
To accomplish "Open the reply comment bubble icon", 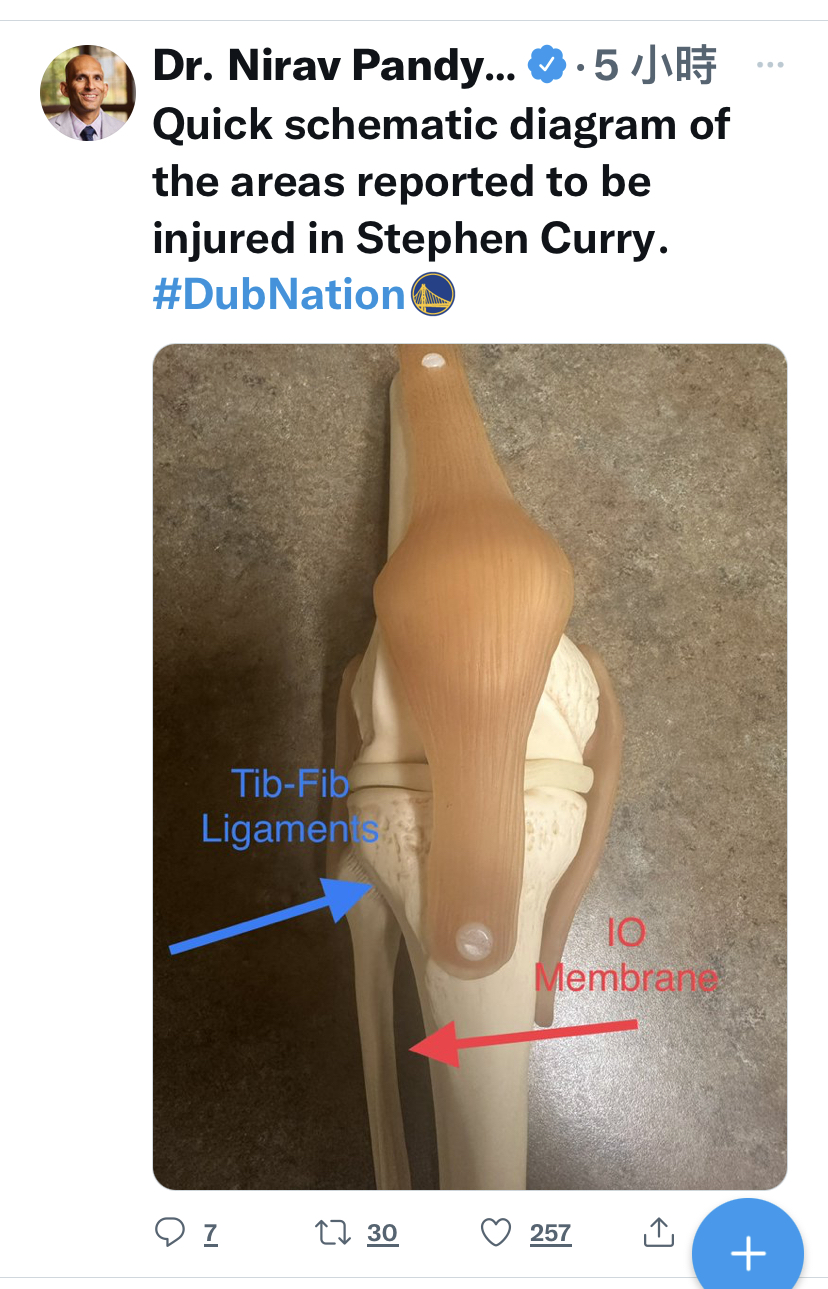I will [x=170, y=1232].
